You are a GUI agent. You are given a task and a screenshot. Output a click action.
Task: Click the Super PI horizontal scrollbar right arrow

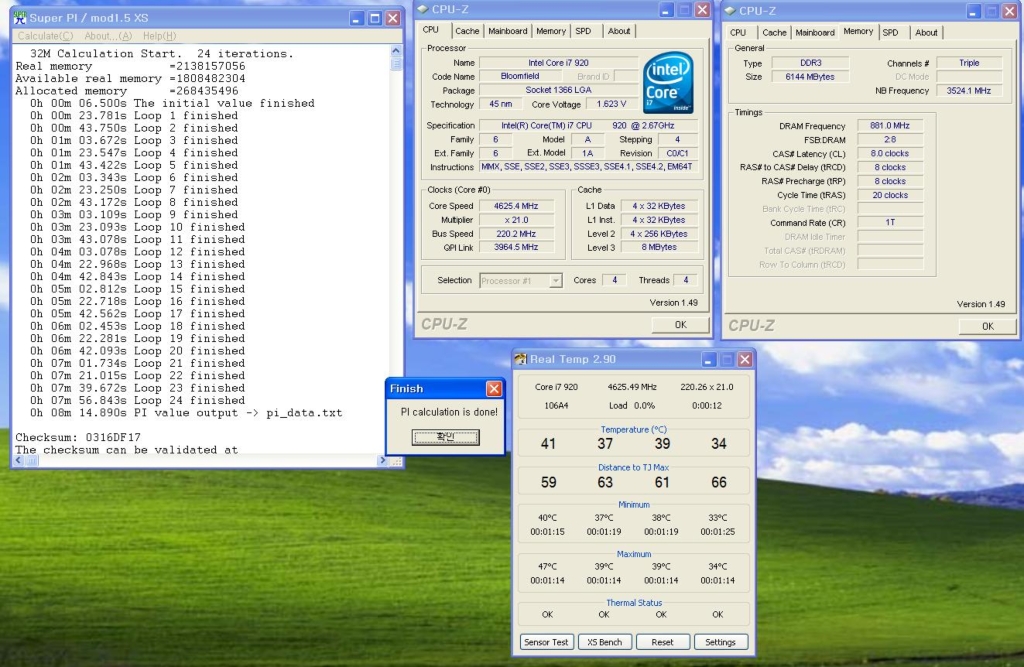click(x=382, y=461)
